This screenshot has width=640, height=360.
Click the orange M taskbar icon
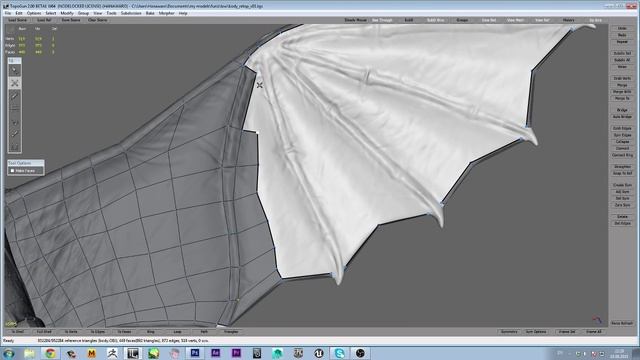pos(91,353)
